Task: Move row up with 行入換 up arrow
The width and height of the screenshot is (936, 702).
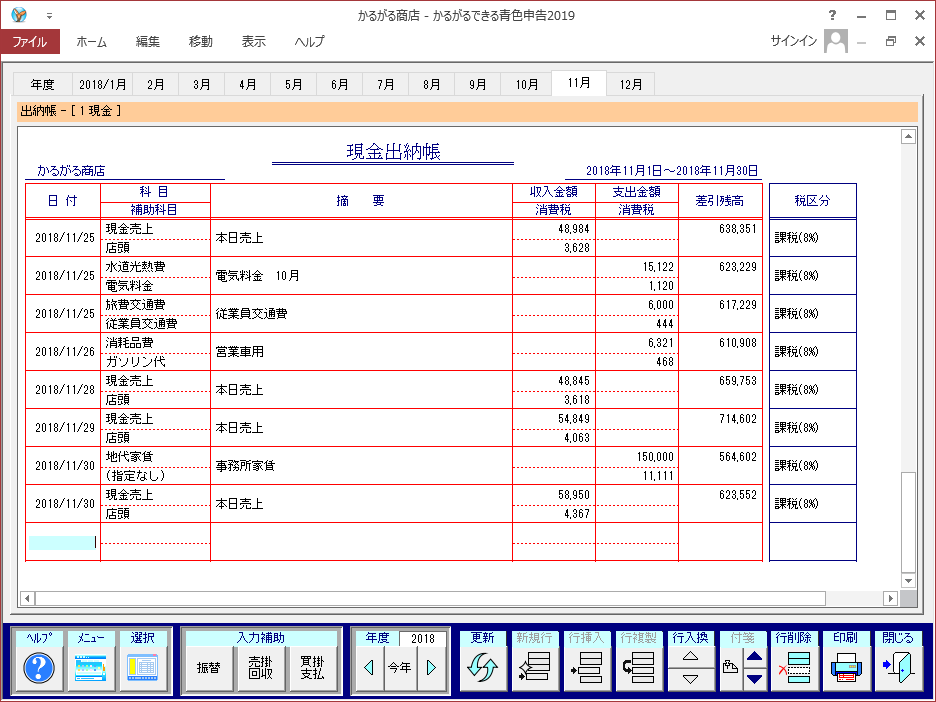Action: tap(690, 657)
